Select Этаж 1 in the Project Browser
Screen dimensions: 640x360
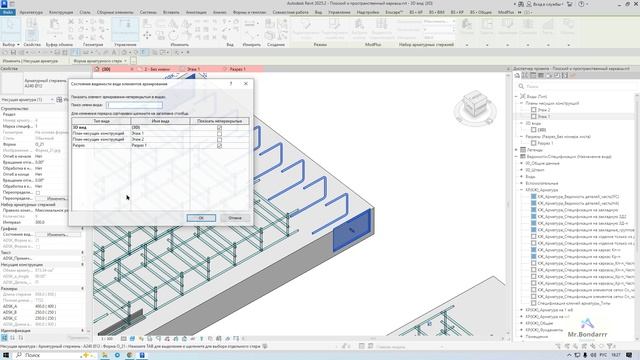tap(544, 117)
